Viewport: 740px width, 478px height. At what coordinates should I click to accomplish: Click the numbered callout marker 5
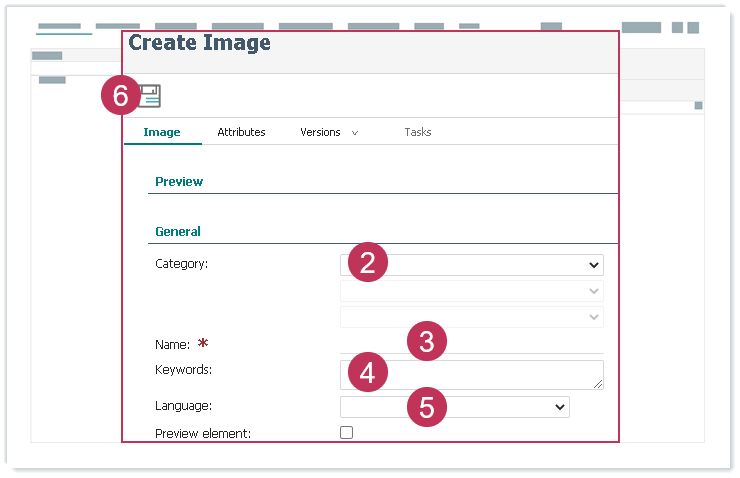click(426, 407)
